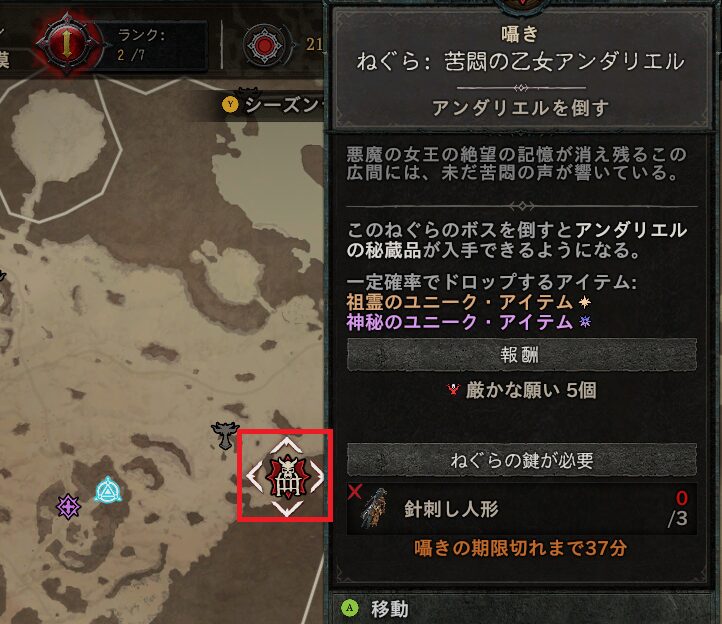
Task: Select Andariel lair skull icon on map
Action: (x=288, y=477)
